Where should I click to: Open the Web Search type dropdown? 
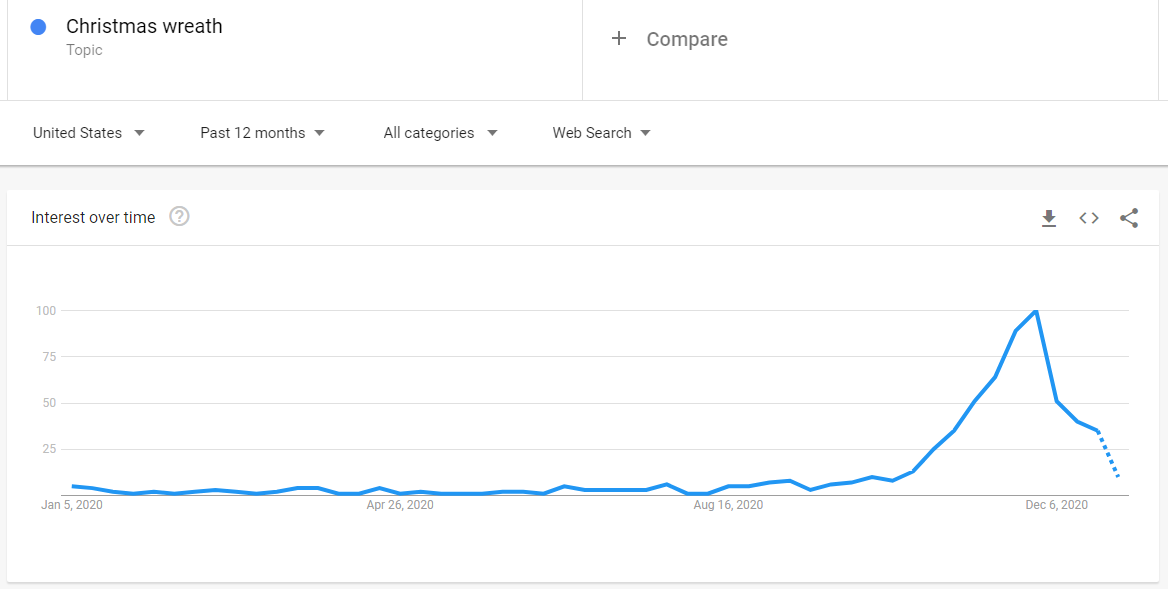tap(601, 133)
